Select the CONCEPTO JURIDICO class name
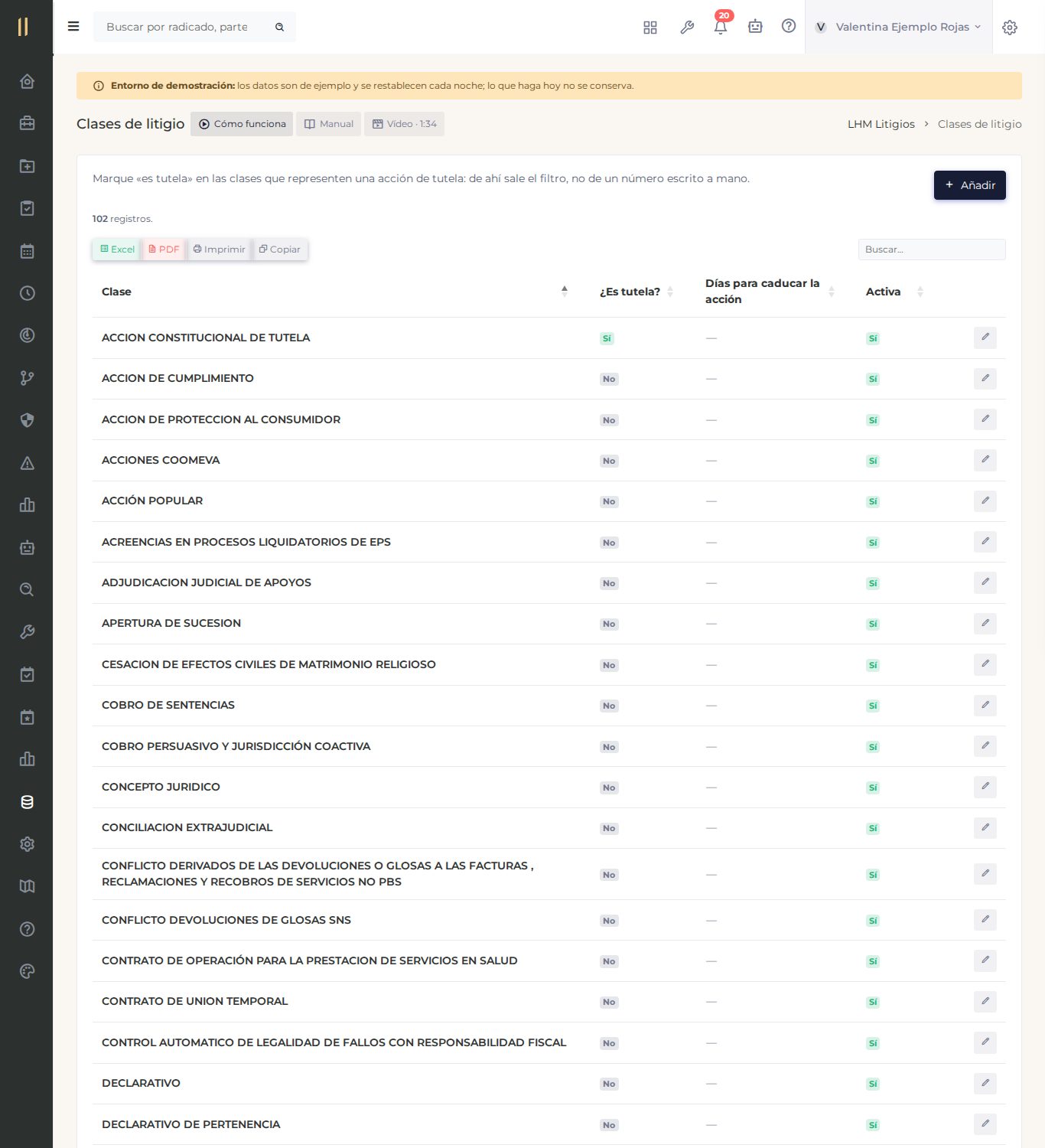The image size is (1045, 1148). tap(161, 787)
